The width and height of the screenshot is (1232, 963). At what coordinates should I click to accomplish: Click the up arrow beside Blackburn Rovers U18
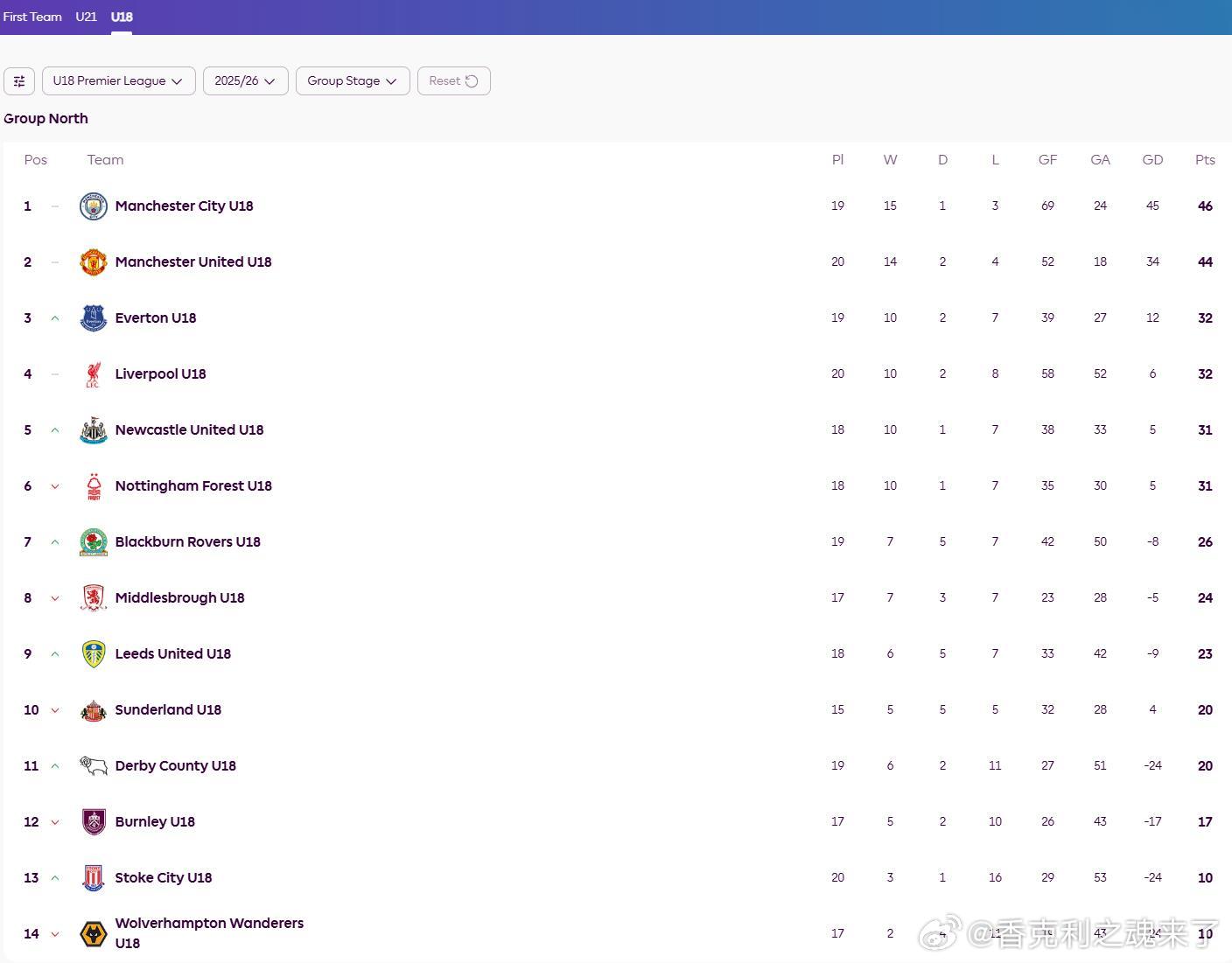(x=55, y=542)
